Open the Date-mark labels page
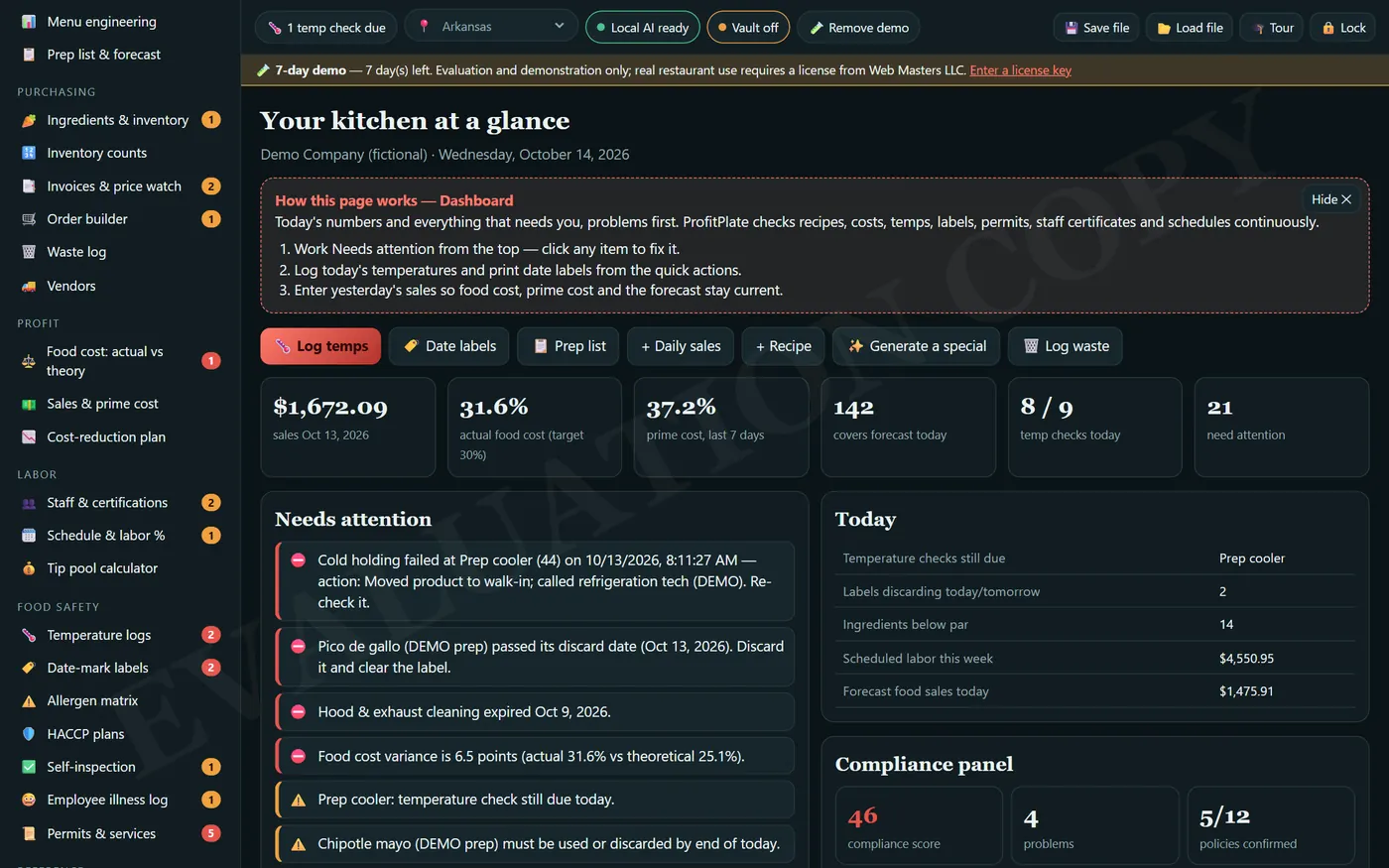 [x=120, y=668]
